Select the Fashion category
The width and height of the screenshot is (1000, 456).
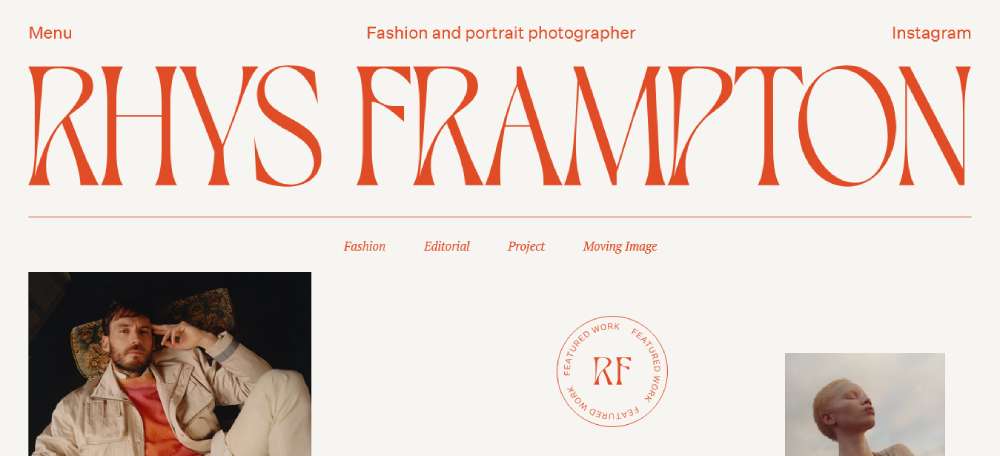(364, 246)
